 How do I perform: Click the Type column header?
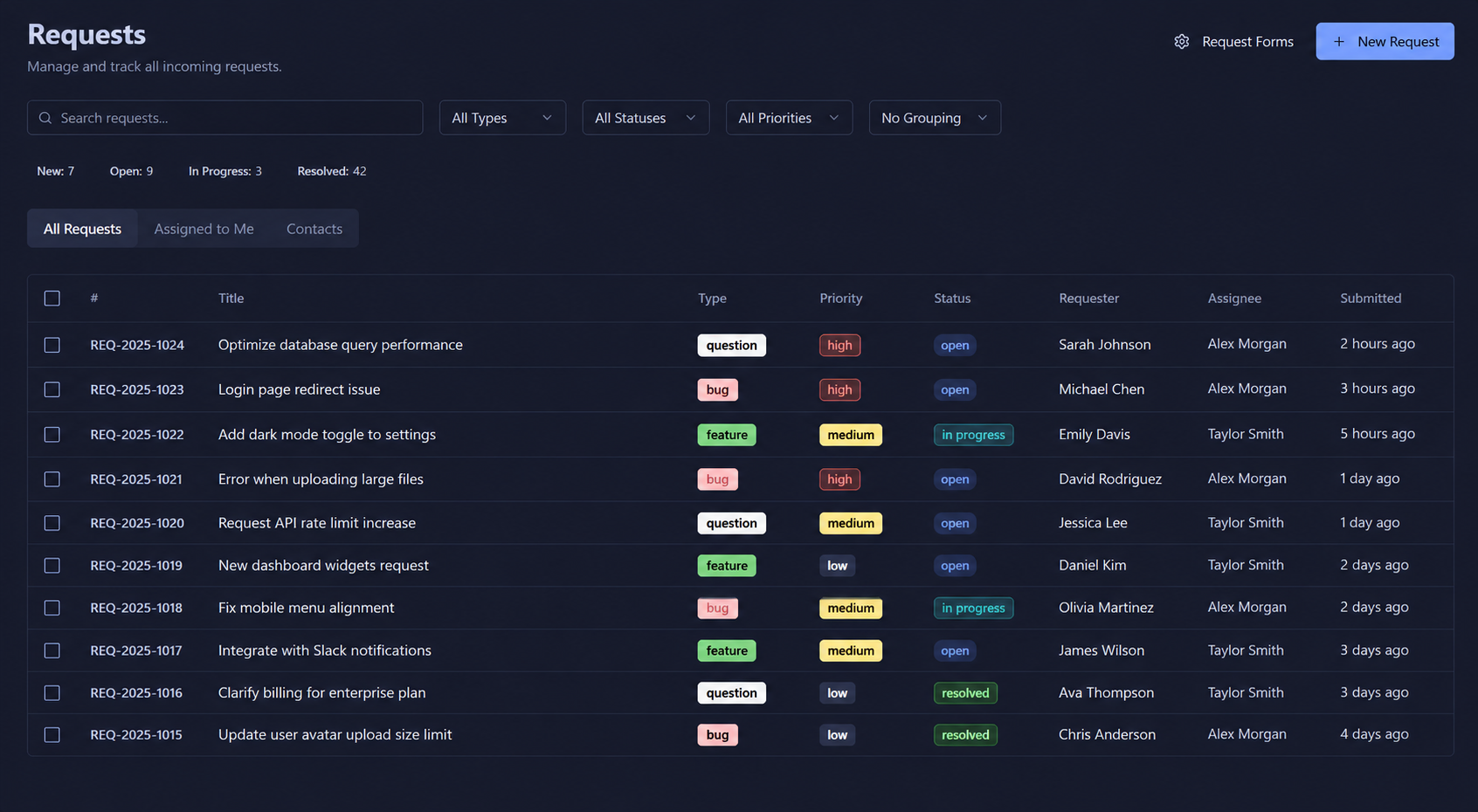[712, 299]
